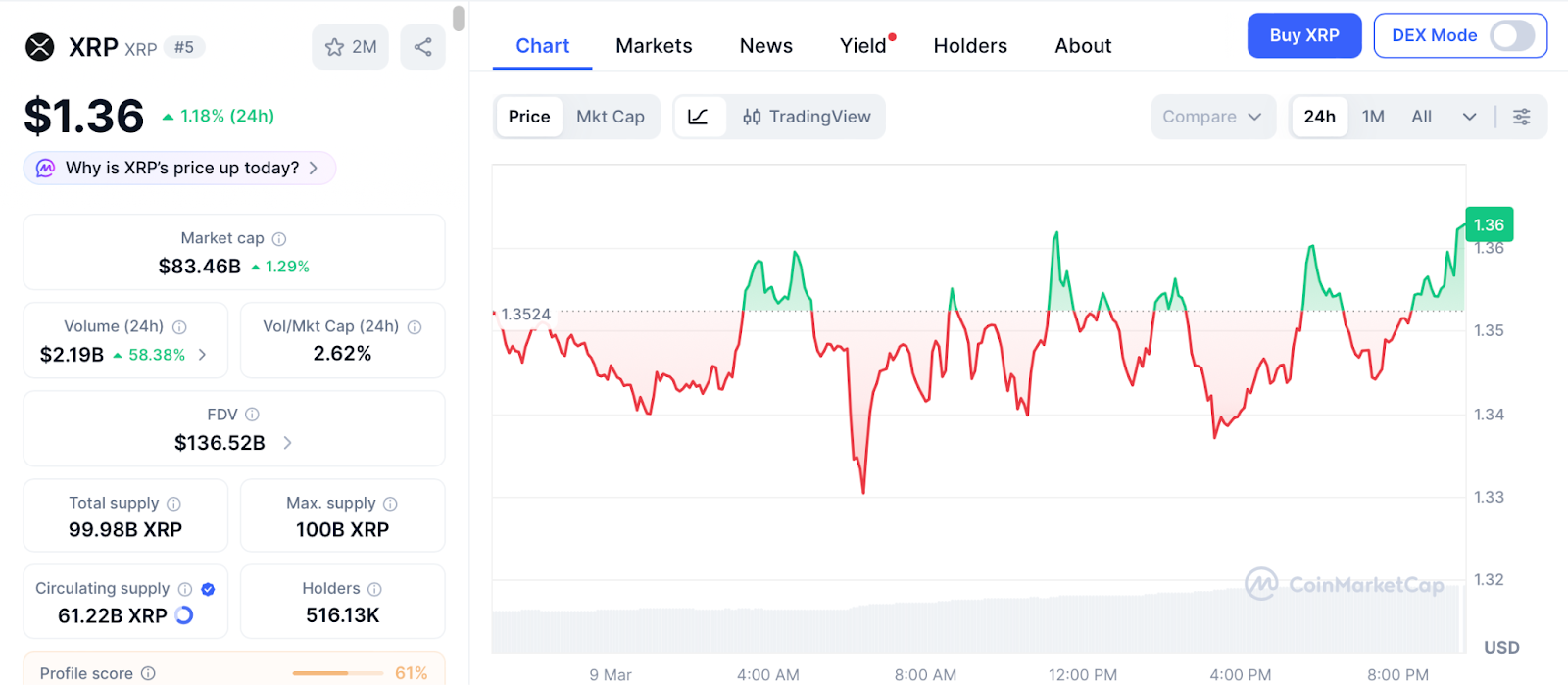Switch to the Holders tab
This screenshot has width=1568, height=685.
[x=970, y=46]
